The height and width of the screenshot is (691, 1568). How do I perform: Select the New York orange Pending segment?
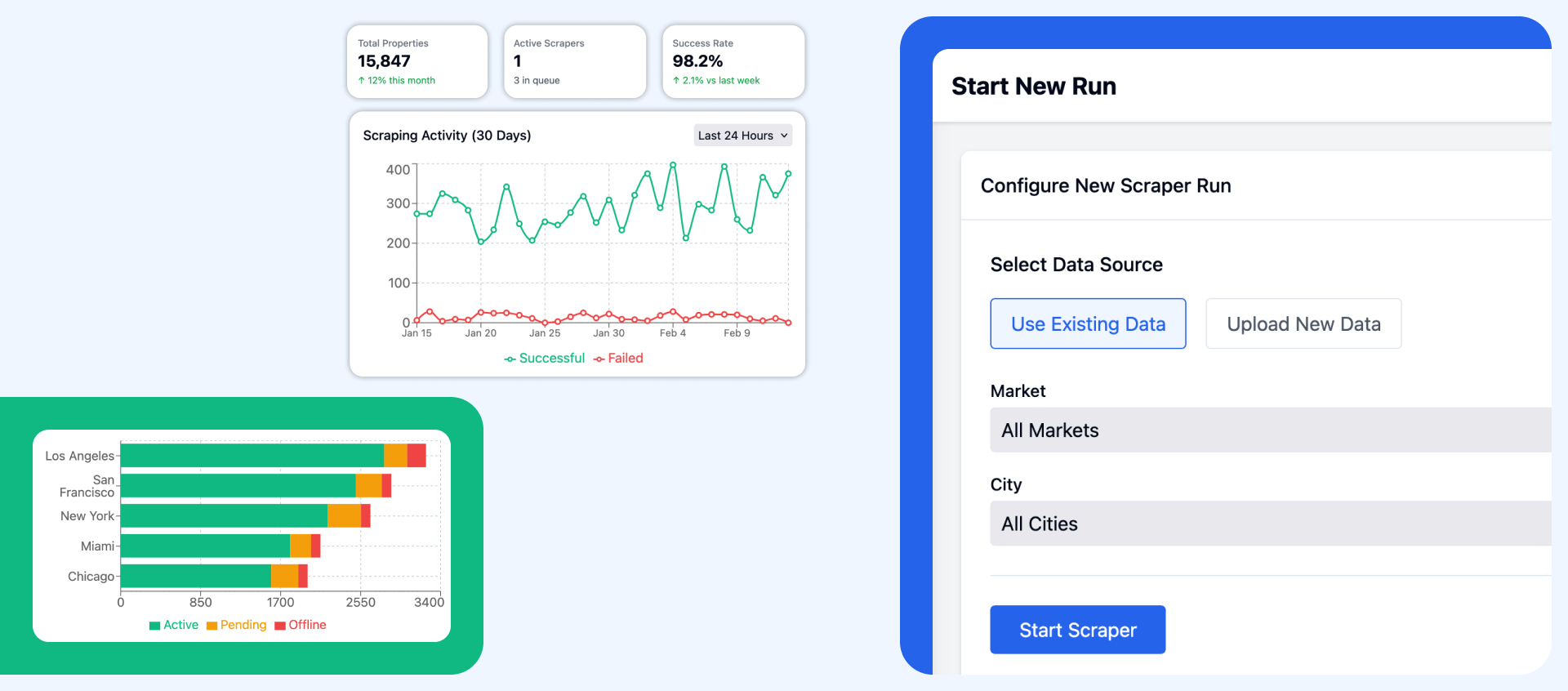[x=345, y=516]
